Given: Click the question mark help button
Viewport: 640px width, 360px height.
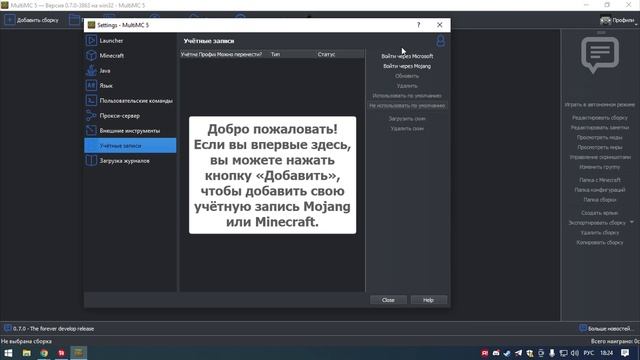Looking at the screenshot, I should tap(418, 25).
